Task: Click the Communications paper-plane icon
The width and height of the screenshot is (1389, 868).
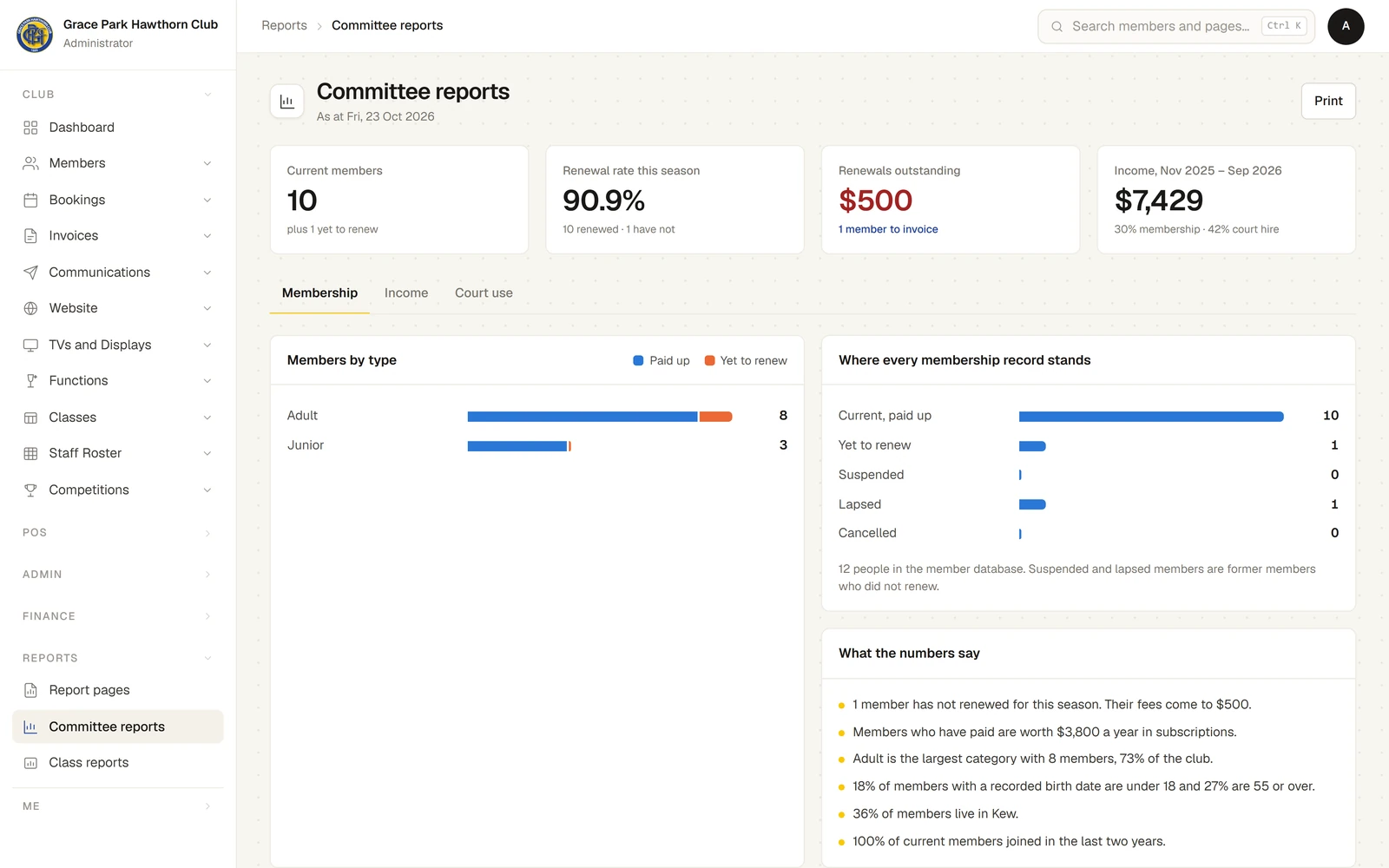Action: [x=30, y=273]
